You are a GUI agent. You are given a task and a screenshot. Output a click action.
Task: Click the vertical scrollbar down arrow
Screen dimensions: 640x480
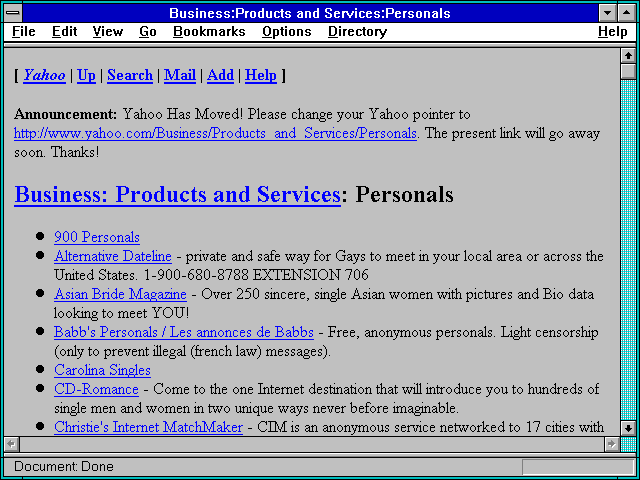(x=628, y=428)
